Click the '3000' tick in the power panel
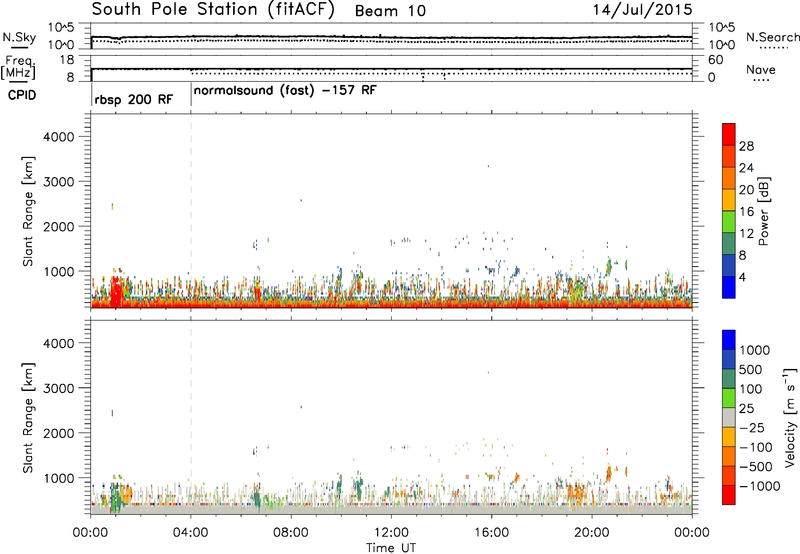The image size is (800, 554). pyautogui.click(x=58, y=182)
